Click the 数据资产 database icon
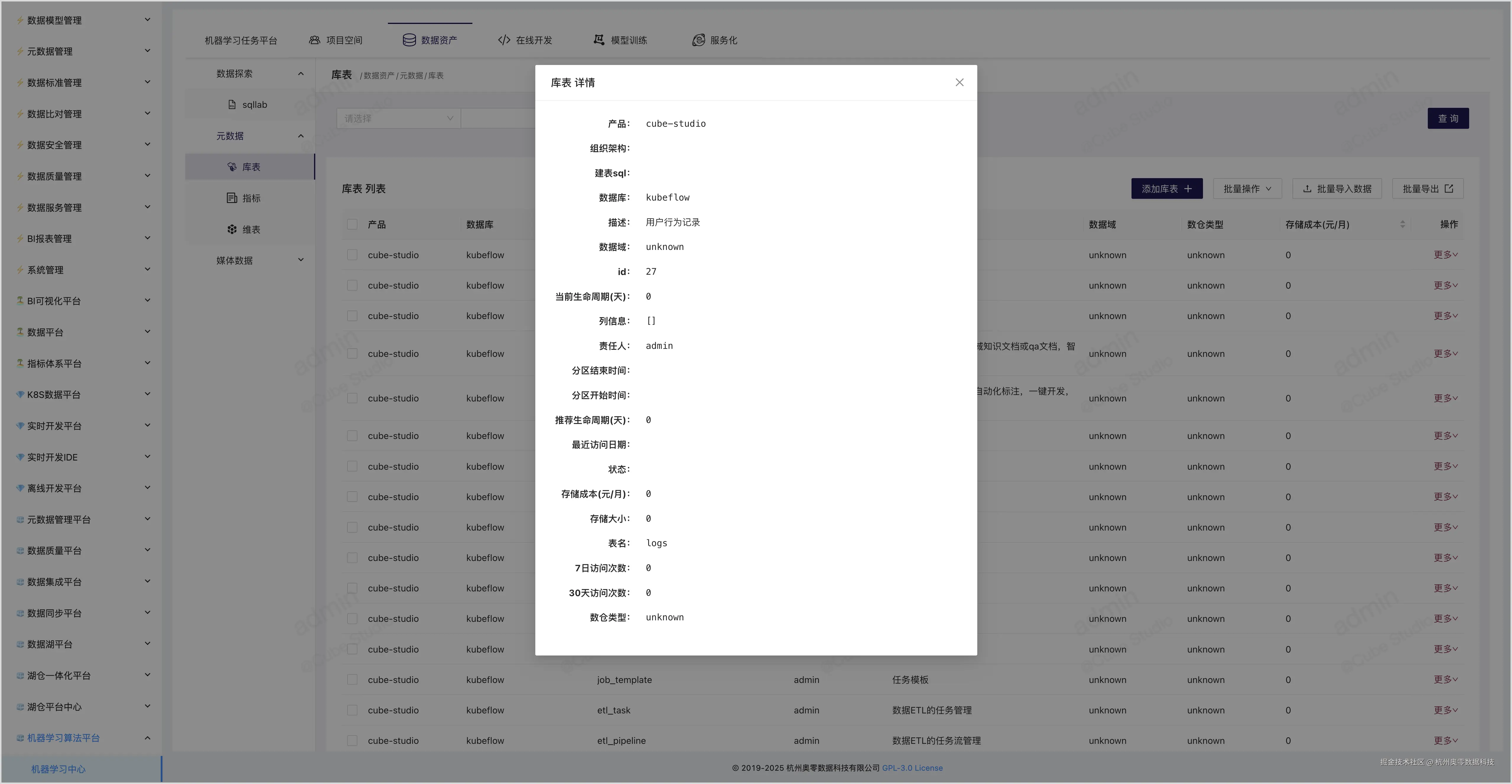 (x=409, y=40)
